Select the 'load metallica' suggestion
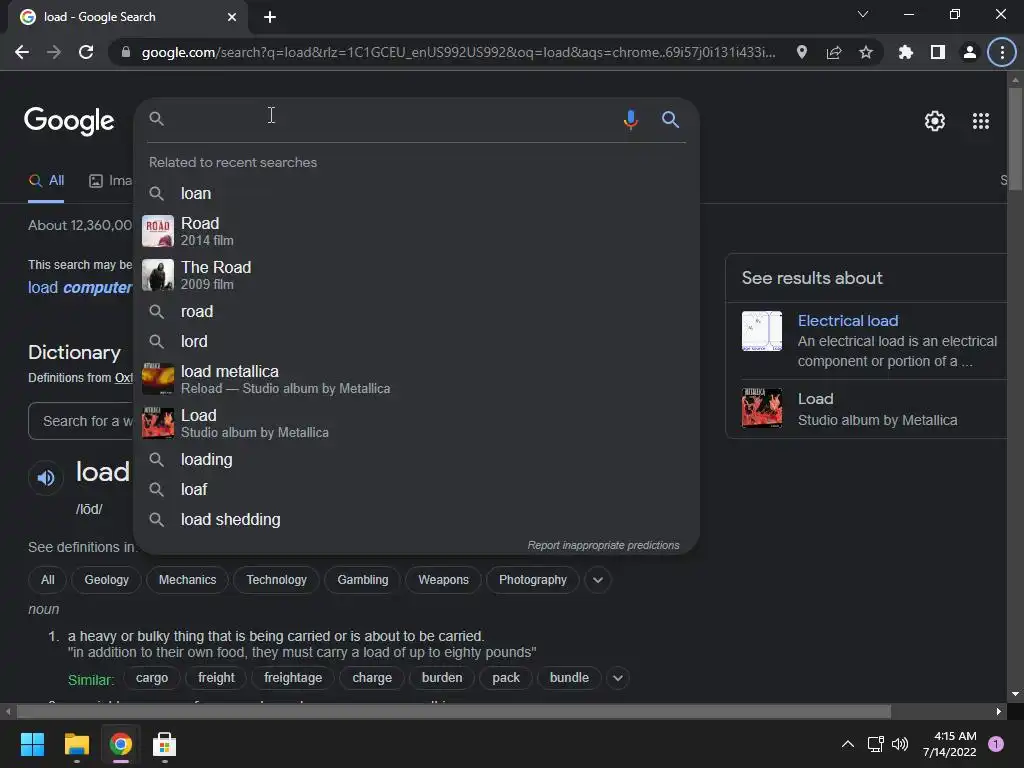 click(x=416, y=379)
